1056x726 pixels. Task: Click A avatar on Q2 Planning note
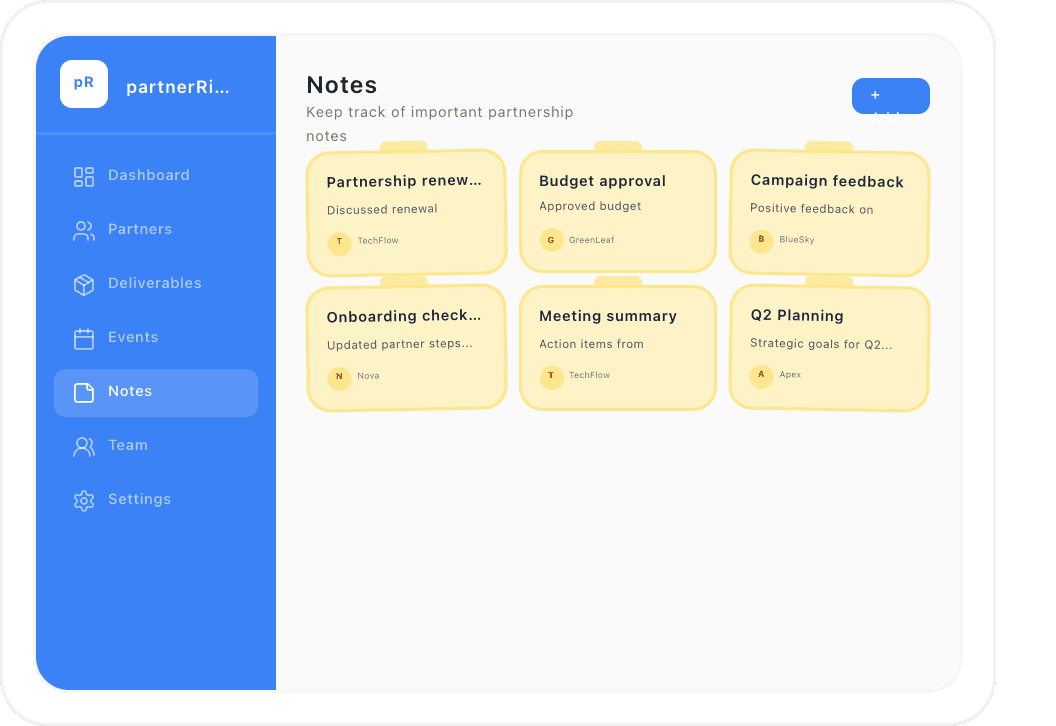[761, 374]
